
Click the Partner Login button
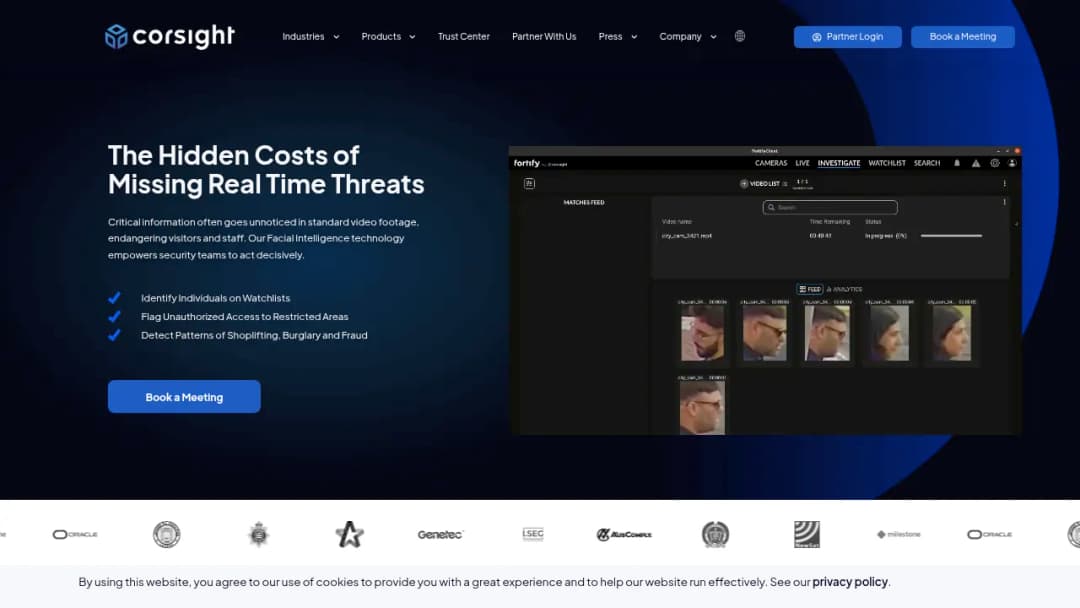coord(847,37)
